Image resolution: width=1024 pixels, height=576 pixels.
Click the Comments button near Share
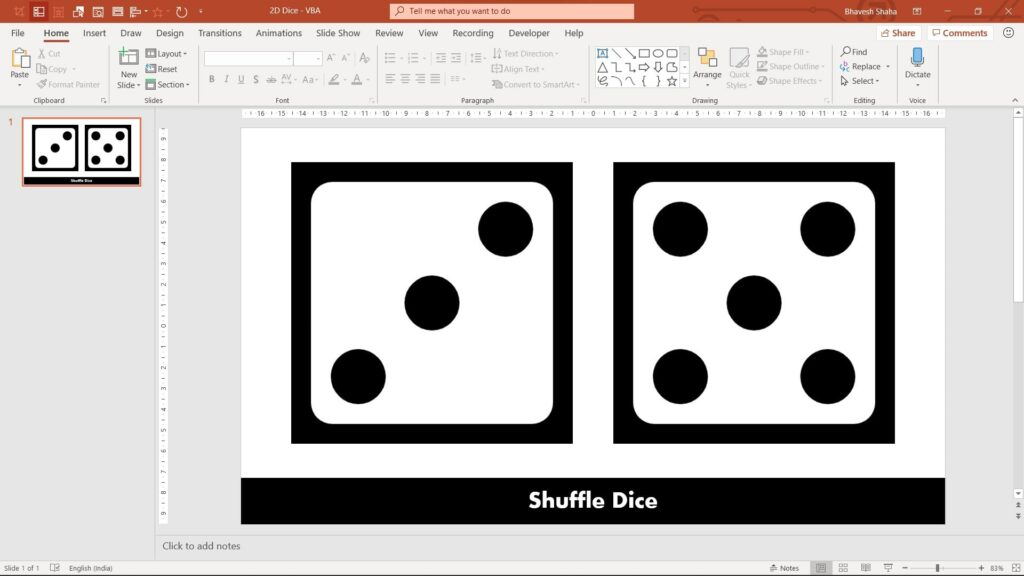click(x=959, y=32)
